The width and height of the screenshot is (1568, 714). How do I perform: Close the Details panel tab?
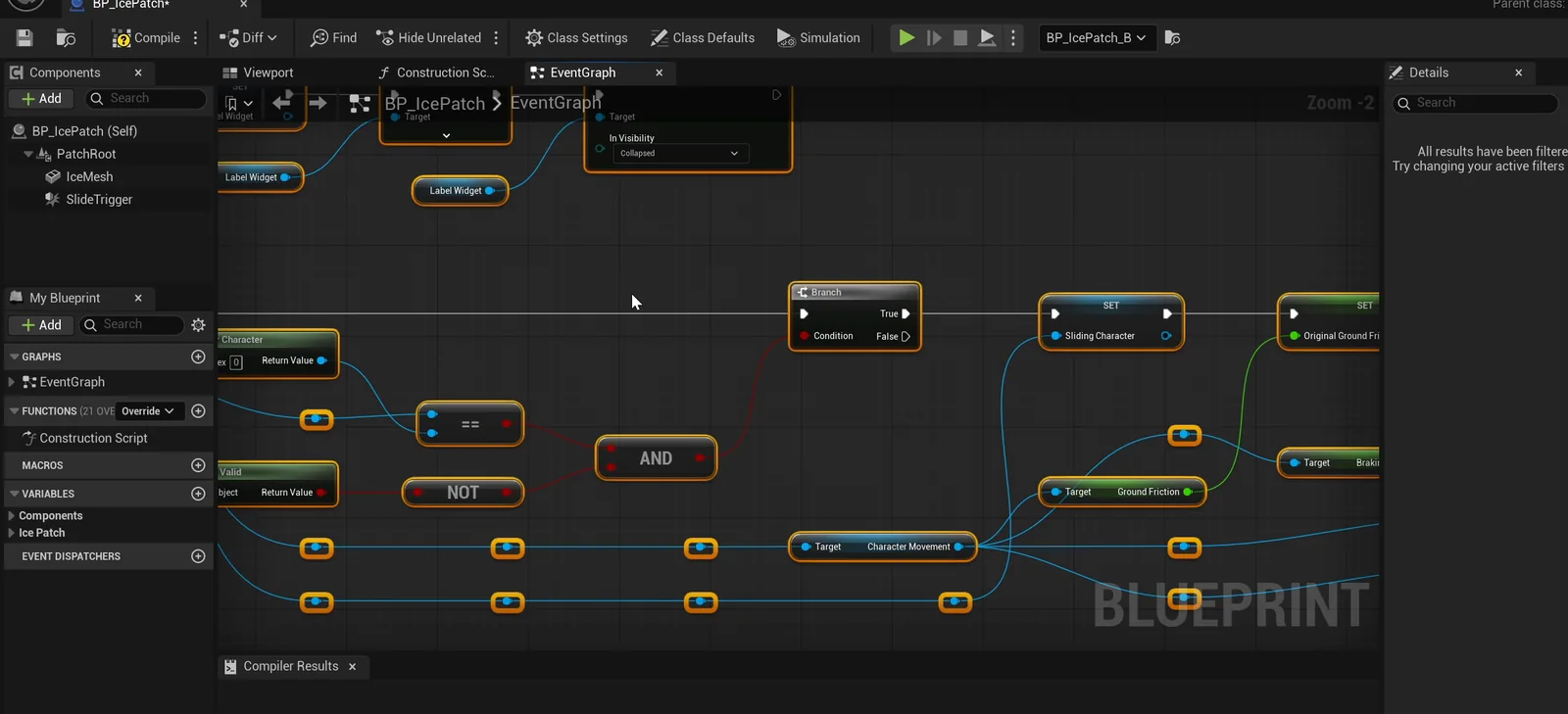tap(1519, 72)
